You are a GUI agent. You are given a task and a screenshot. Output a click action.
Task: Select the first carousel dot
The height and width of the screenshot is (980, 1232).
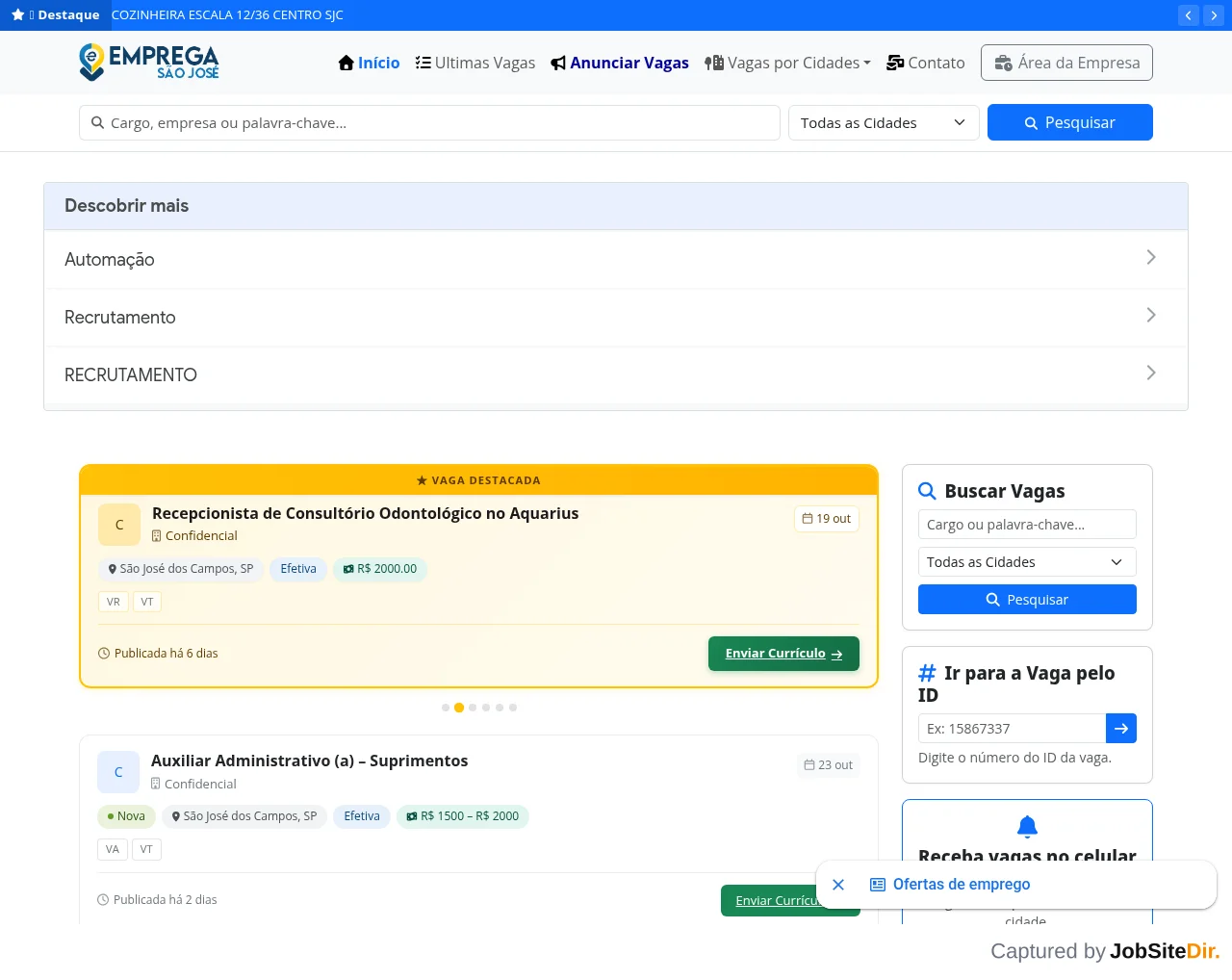pos(446,708)
